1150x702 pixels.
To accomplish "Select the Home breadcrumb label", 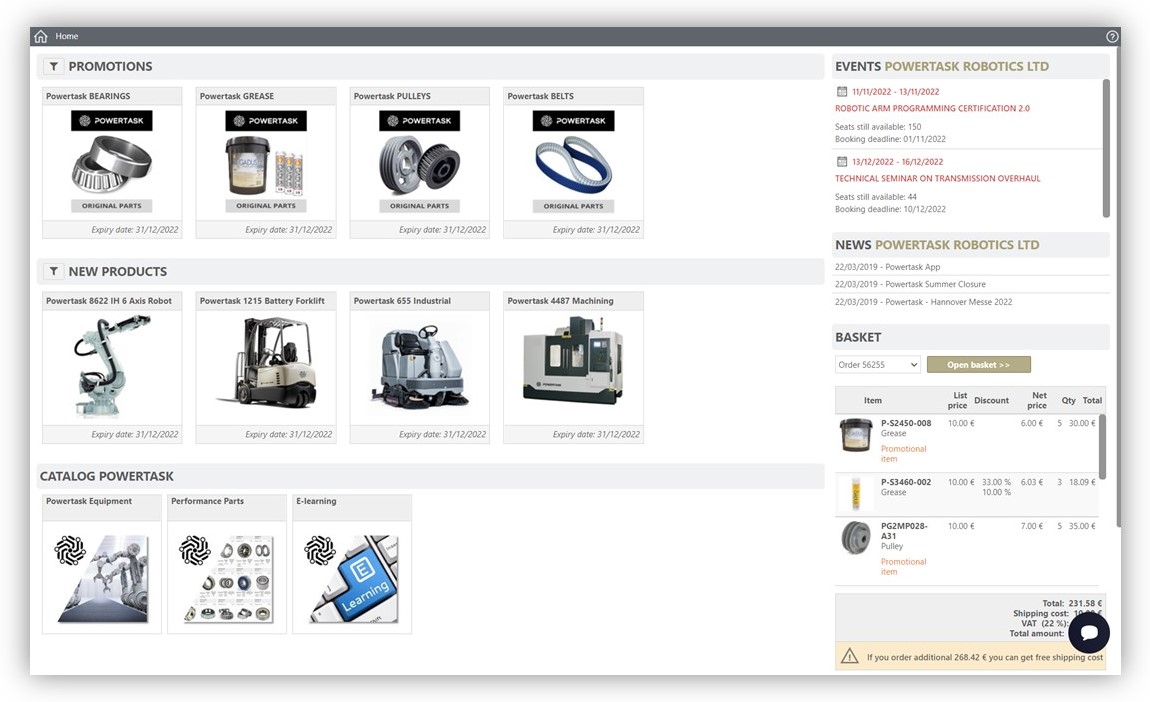I will click(67, 37).
